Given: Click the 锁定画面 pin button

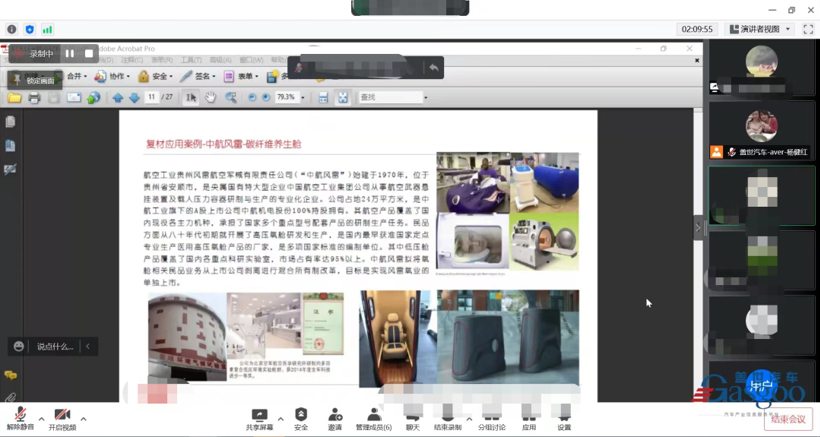Looking at the screenshot, I should (35, 80).
